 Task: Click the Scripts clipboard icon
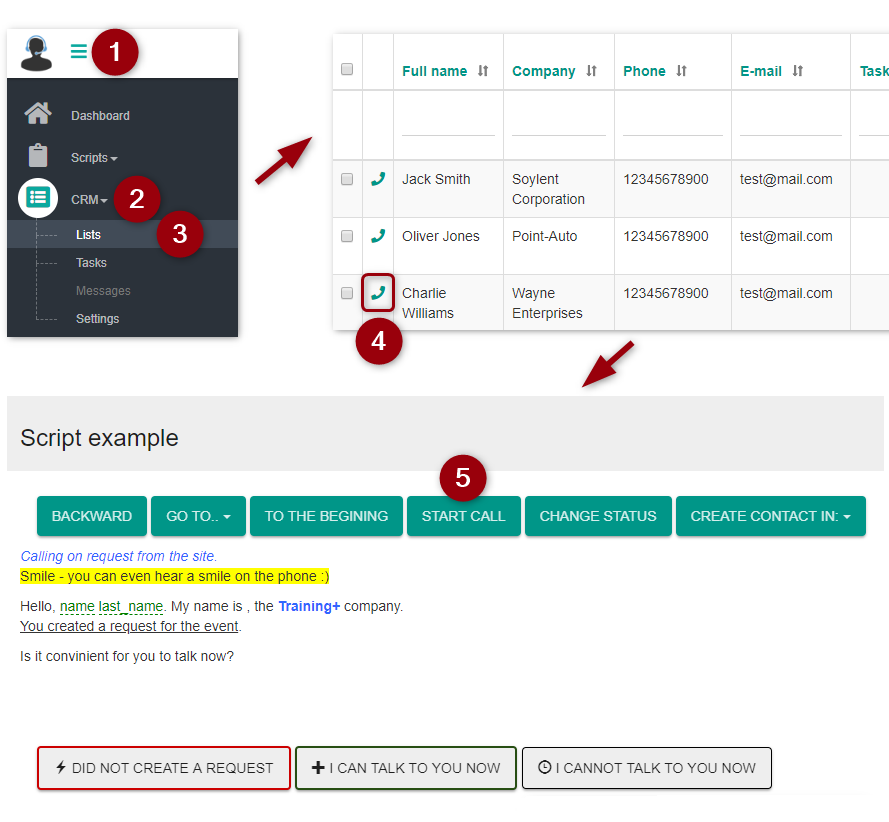38,157
